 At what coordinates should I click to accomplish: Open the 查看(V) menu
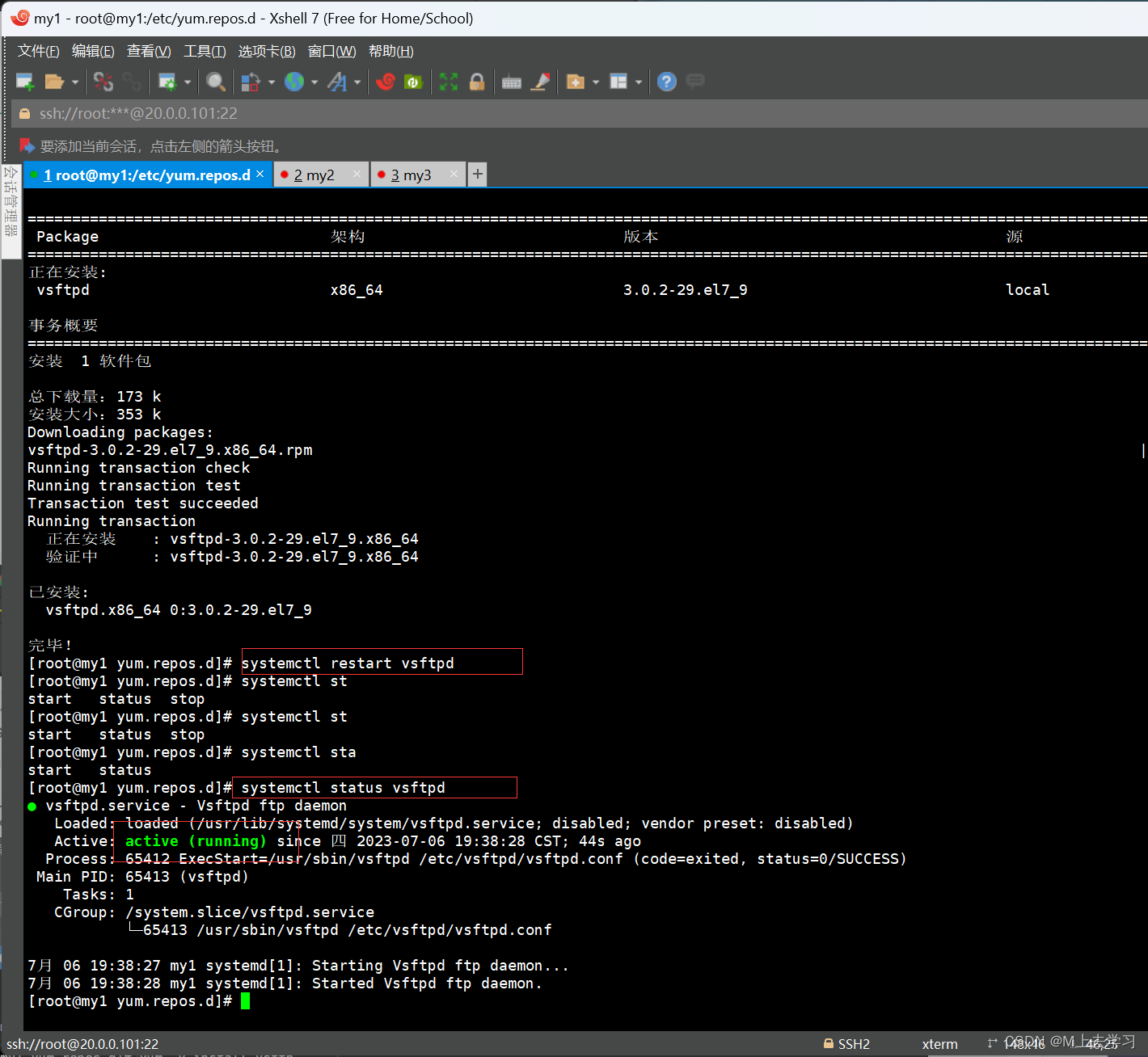point(149,51)
